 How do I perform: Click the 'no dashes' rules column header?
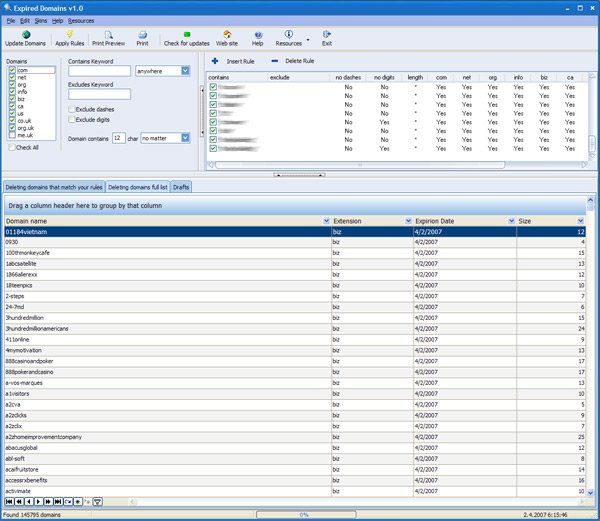(348, 77)
